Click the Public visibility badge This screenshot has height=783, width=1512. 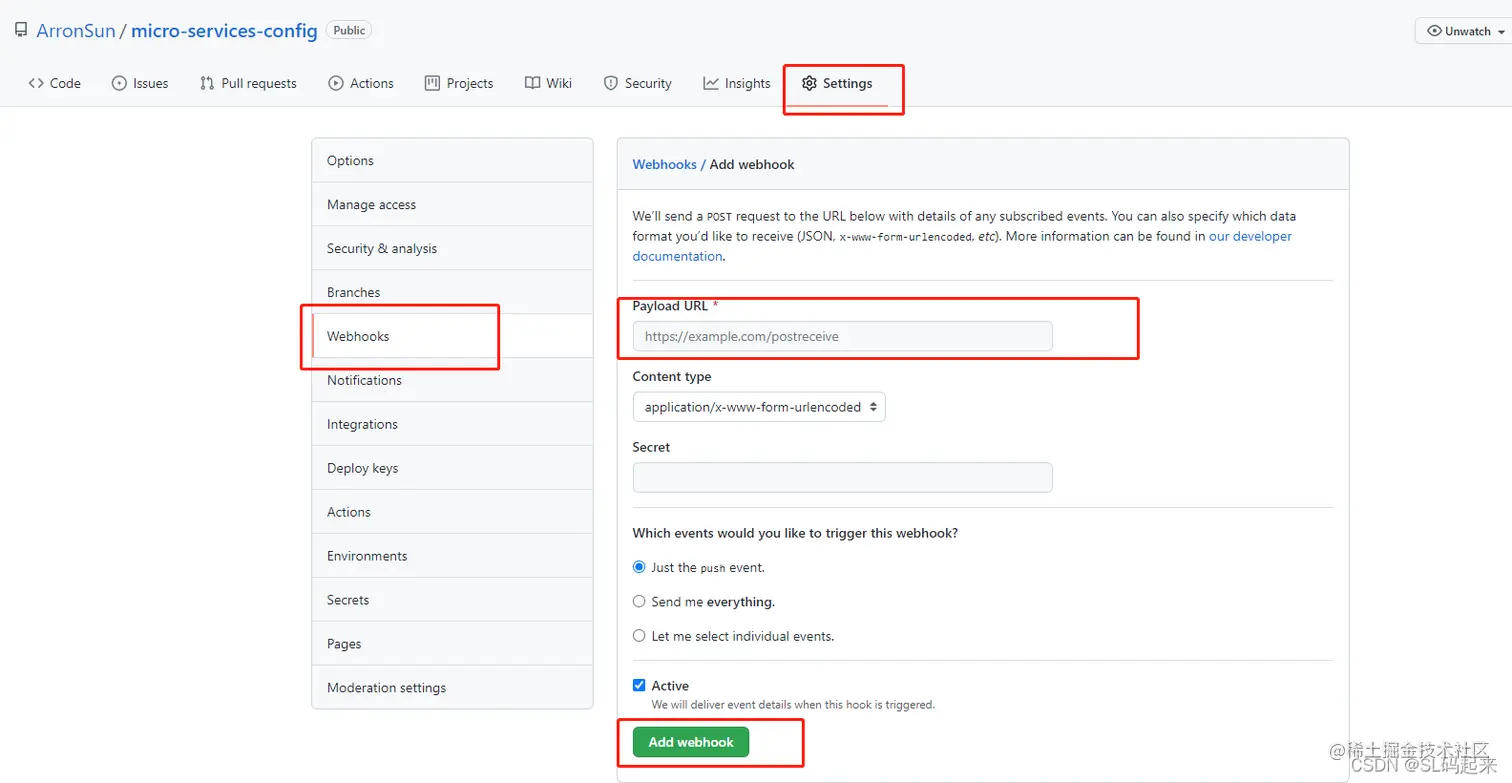click(x=349, y=31)
